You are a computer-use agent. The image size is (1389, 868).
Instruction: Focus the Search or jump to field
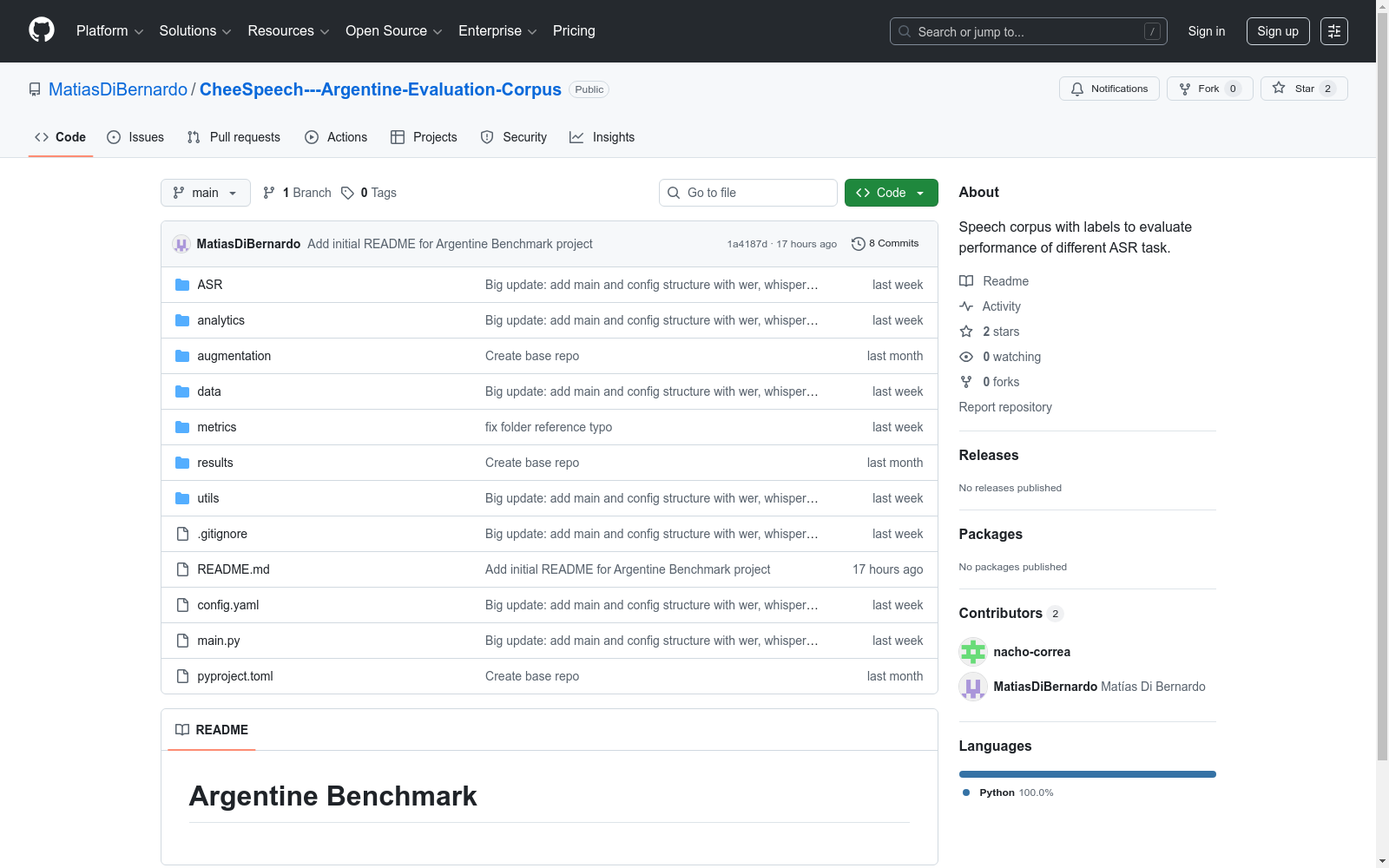(x=1029, y=31)
